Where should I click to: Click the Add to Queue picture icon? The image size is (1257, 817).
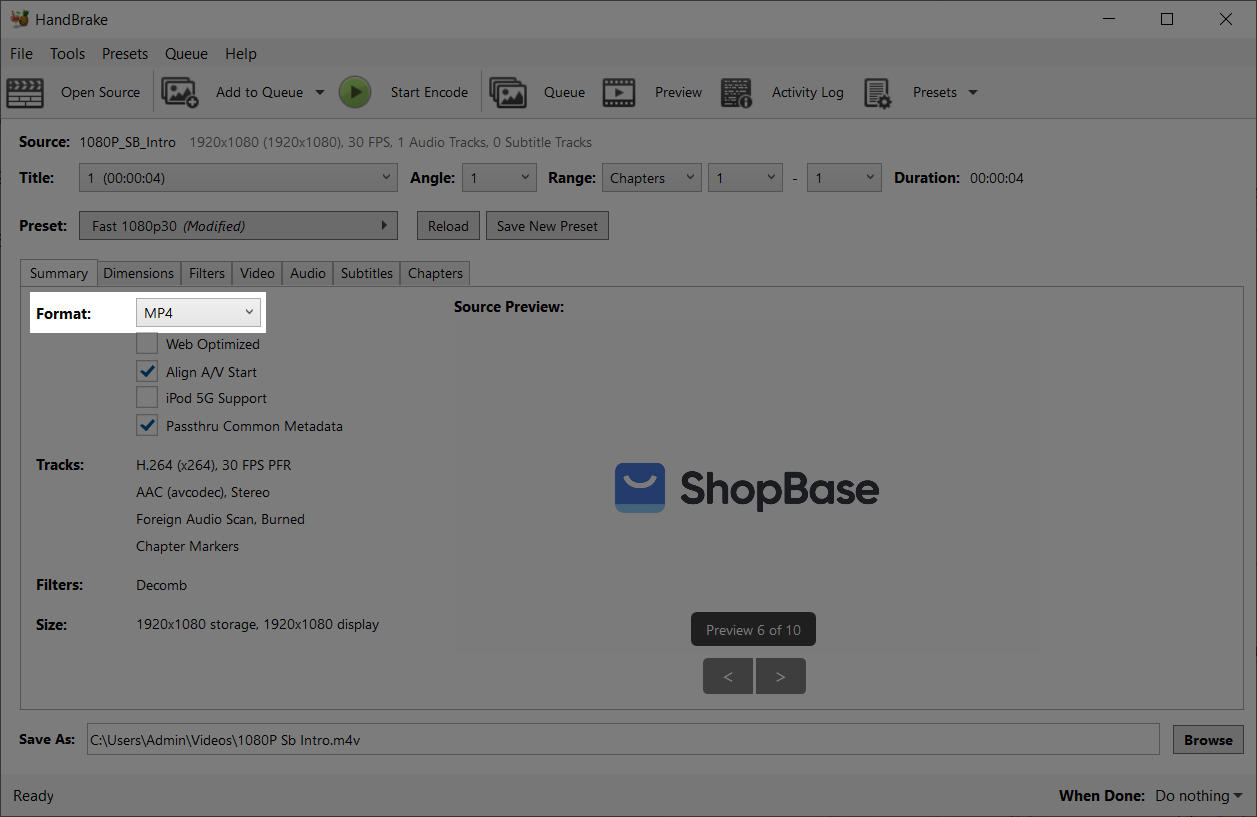pyautogui.click(x=180, y=92)
